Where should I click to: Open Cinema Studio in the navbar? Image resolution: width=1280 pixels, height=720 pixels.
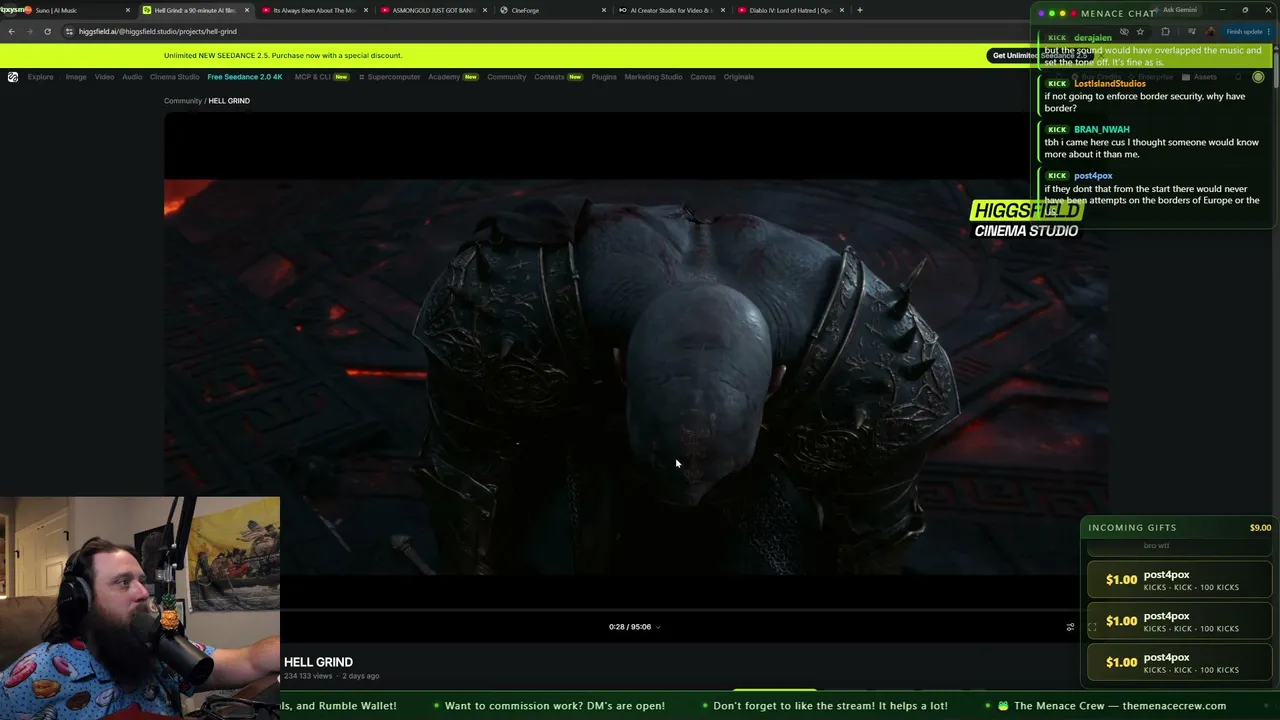point(174,77)
